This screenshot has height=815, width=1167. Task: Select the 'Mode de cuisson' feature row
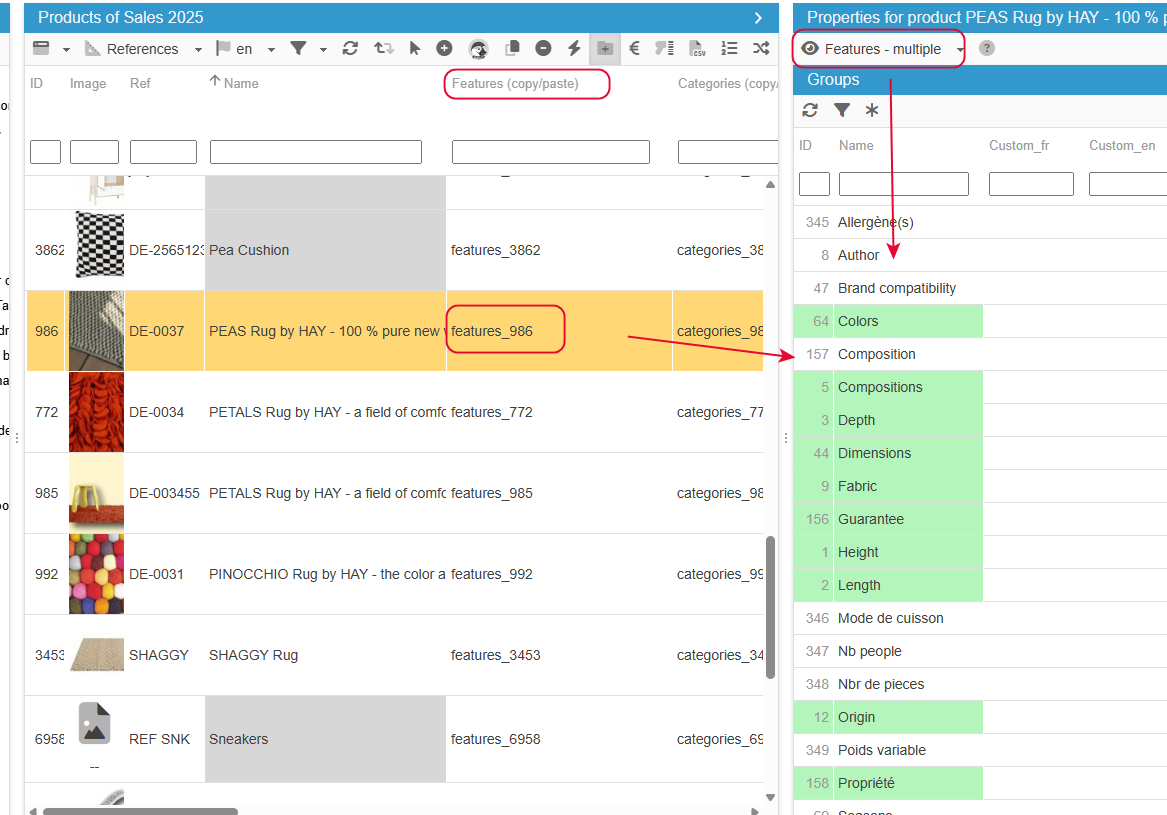pyautogui.click(x=980, y=618)
